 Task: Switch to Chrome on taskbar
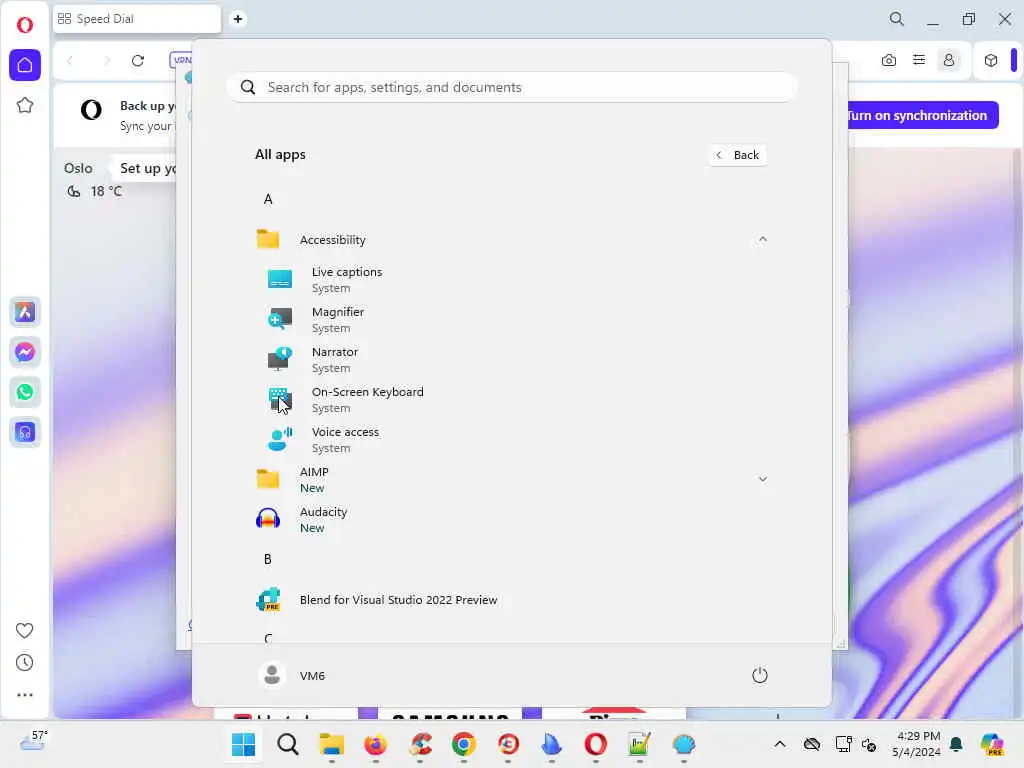(464, 744)
